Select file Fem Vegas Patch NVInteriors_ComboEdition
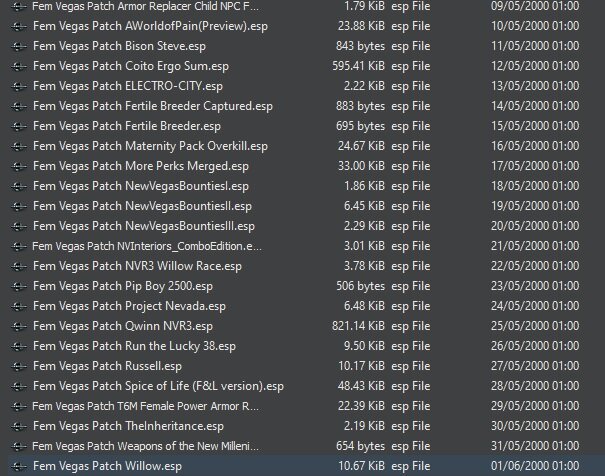This screenshot has height=476, width=605. [147, 246]
